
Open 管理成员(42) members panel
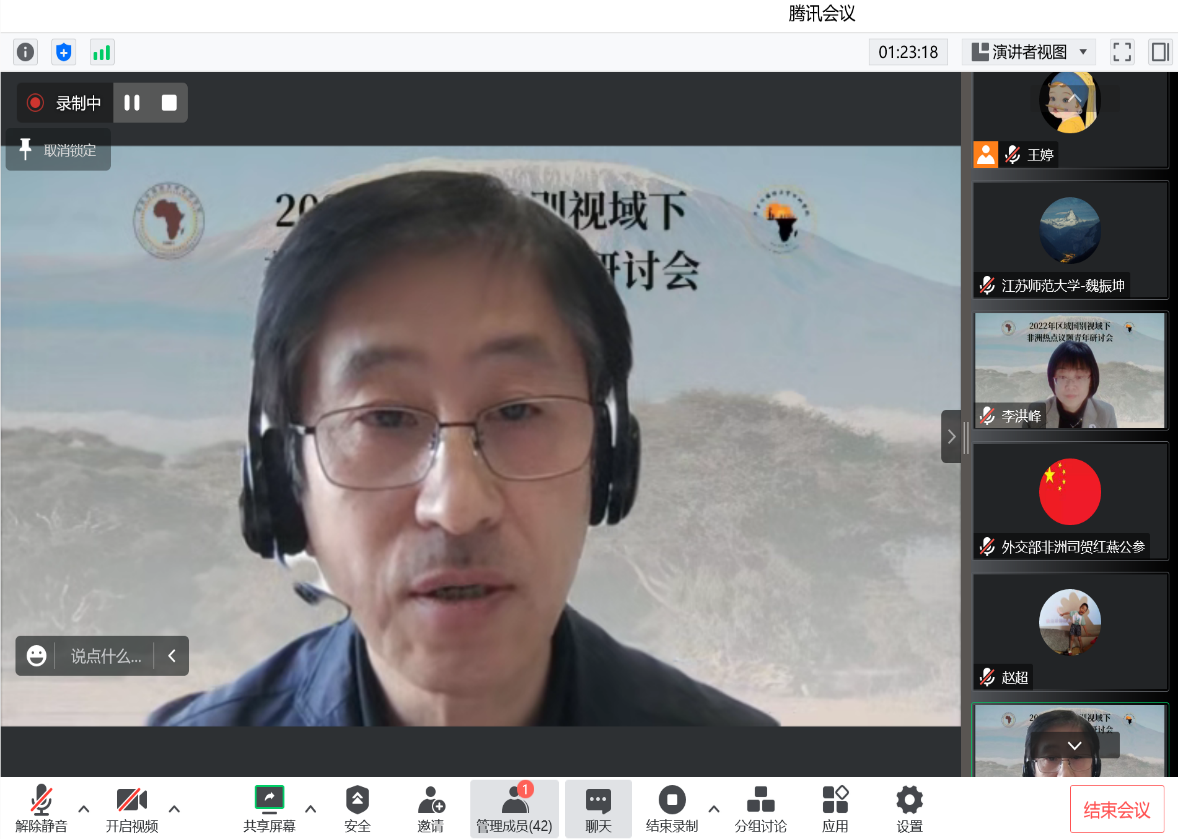tap(514, 808)
